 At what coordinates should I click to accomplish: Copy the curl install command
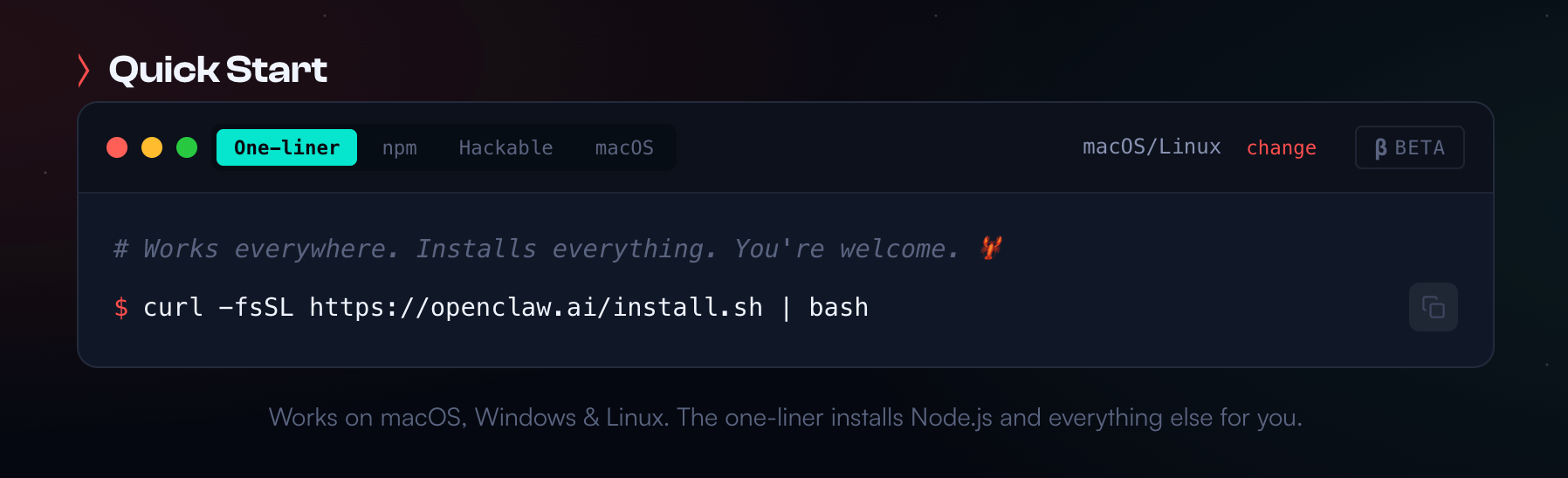point(1433,307)
